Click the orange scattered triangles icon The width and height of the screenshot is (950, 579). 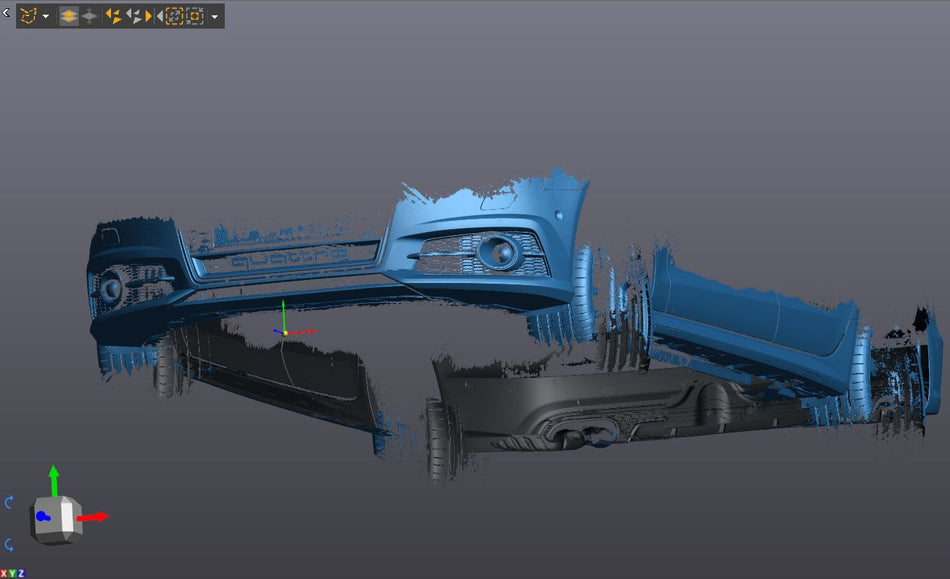(x=113, y=16)
